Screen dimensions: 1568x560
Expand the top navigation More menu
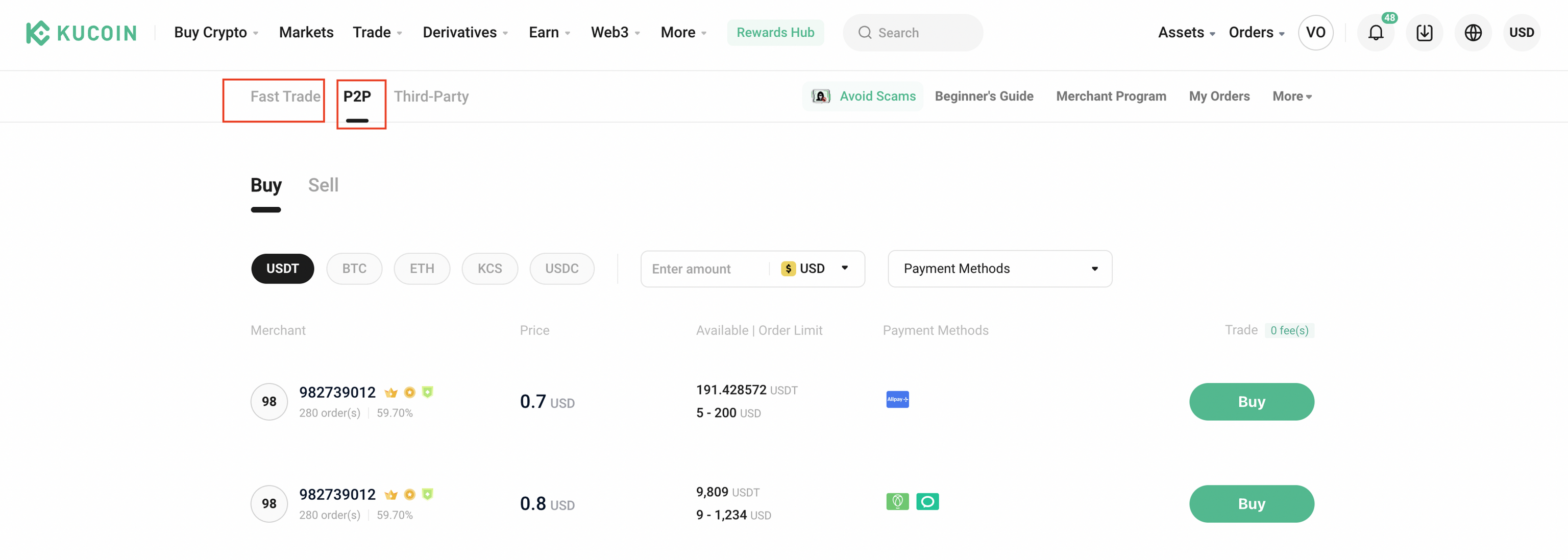click(x=683, y=33)
